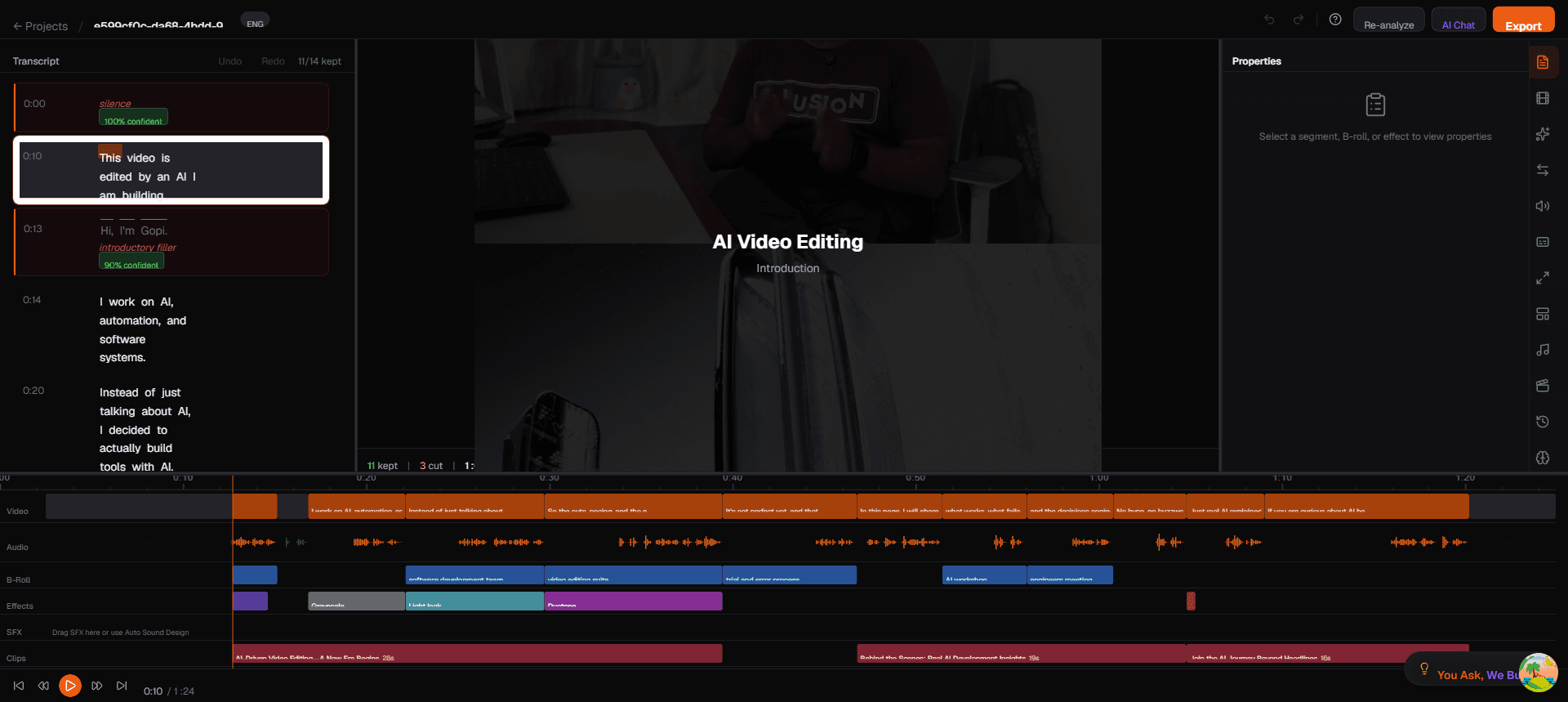1568x702 pixels.
Task: Select the 'software development team' B-roll clip
Action: (474, 575)
